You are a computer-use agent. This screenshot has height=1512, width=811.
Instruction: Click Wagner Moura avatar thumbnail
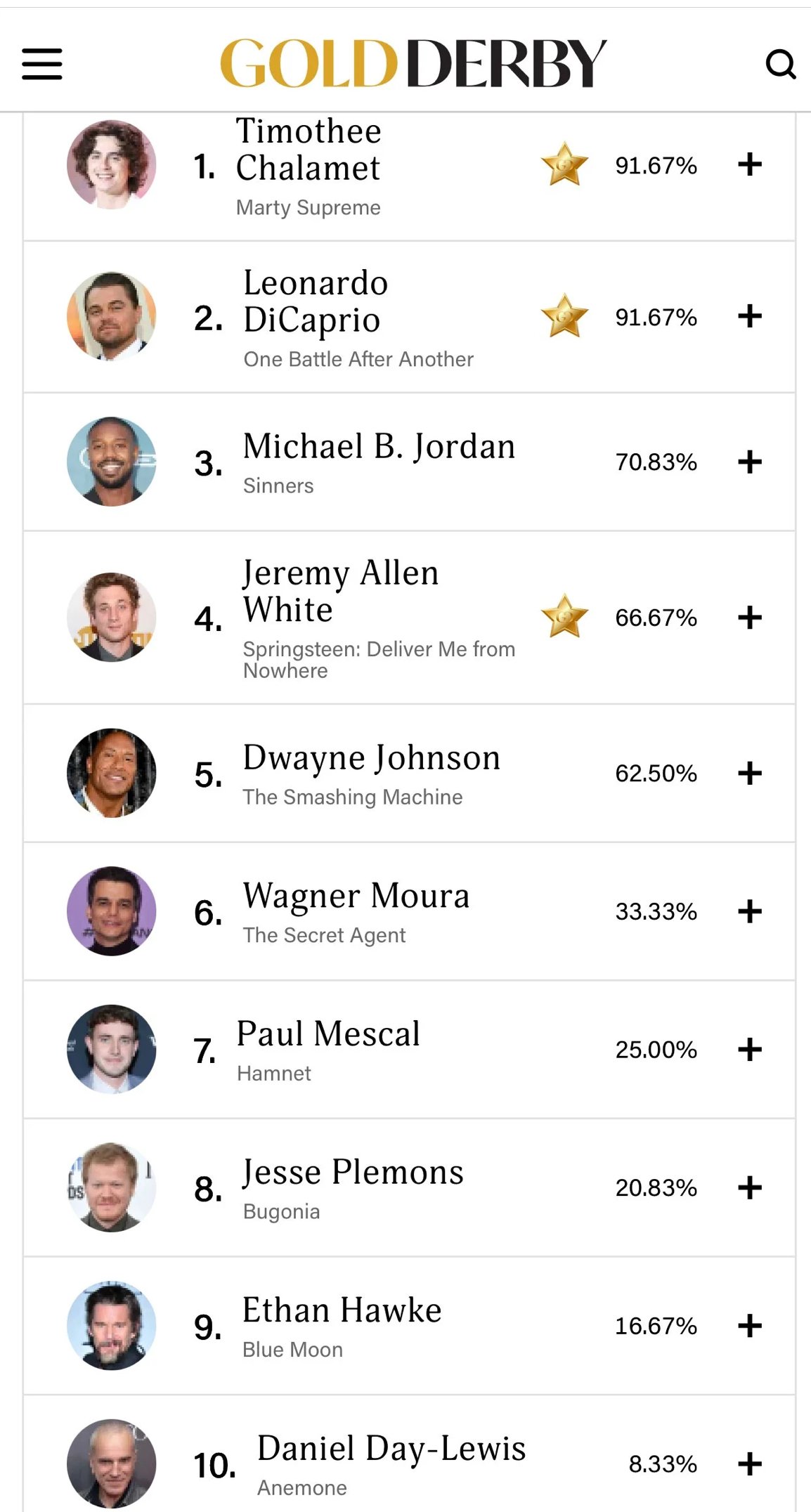111,911
